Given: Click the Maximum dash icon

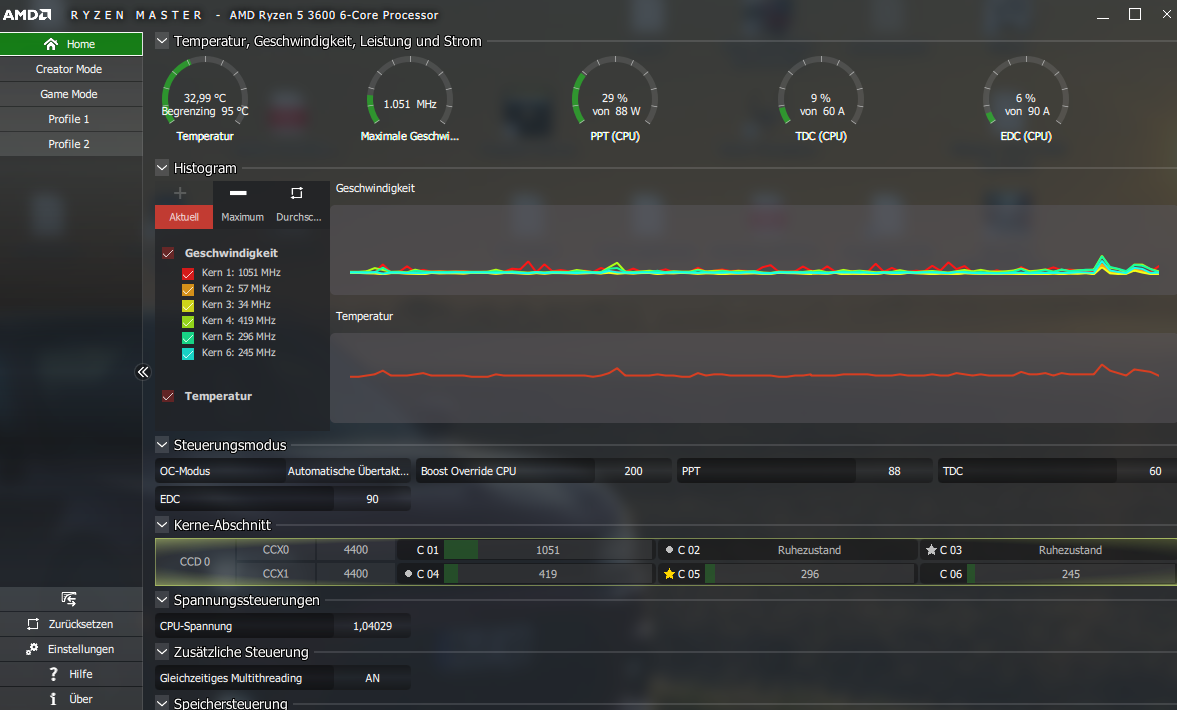Looking at the screenshot, I should click(238, 193).
